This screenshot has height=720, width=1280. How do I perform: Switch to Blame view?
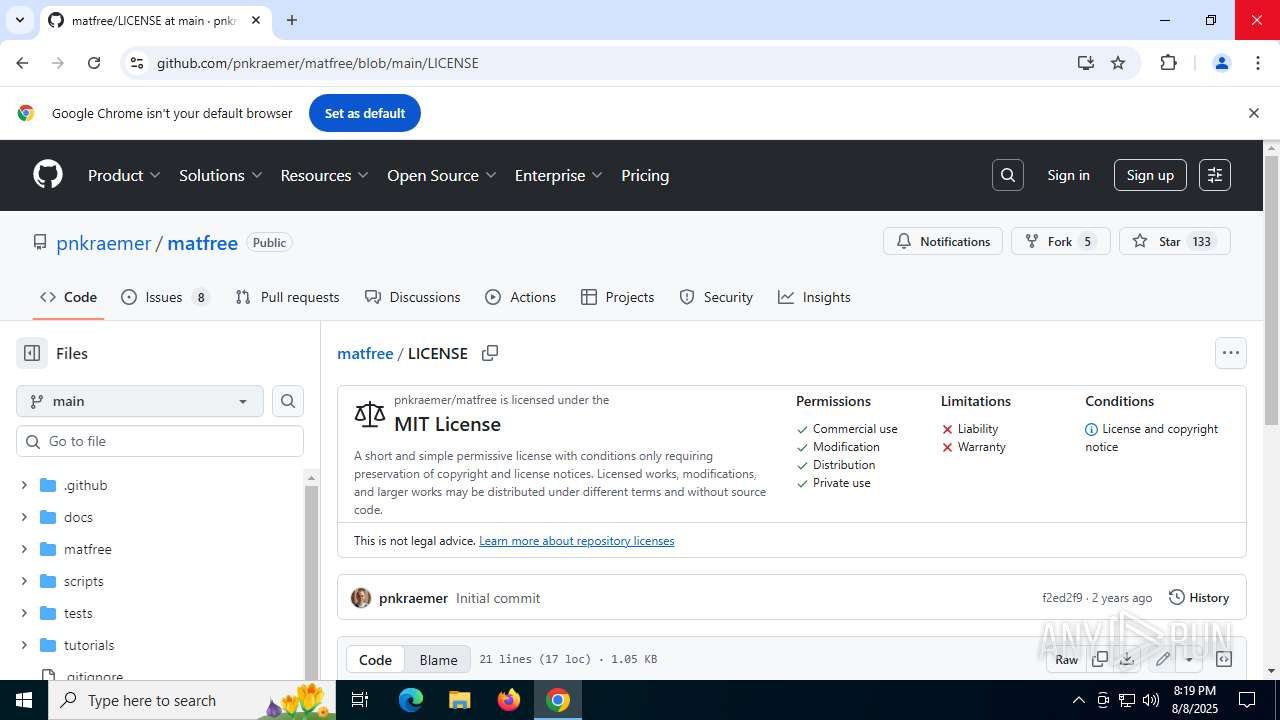[438, 659]
